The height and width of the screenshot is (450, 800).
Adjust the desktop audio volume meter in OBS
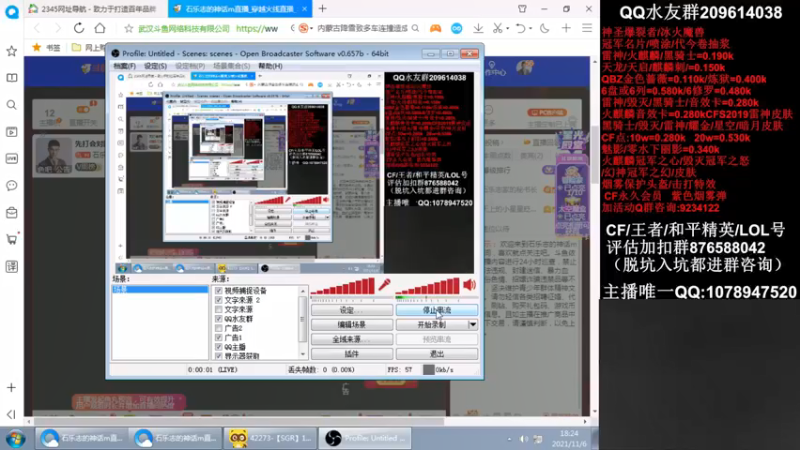(427, 287)
